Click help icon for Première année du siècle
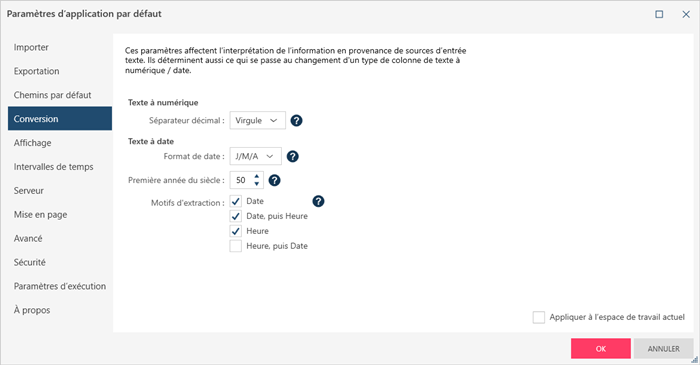The height and width of the screenshot is (365, 700). click(x=274, y=180)
